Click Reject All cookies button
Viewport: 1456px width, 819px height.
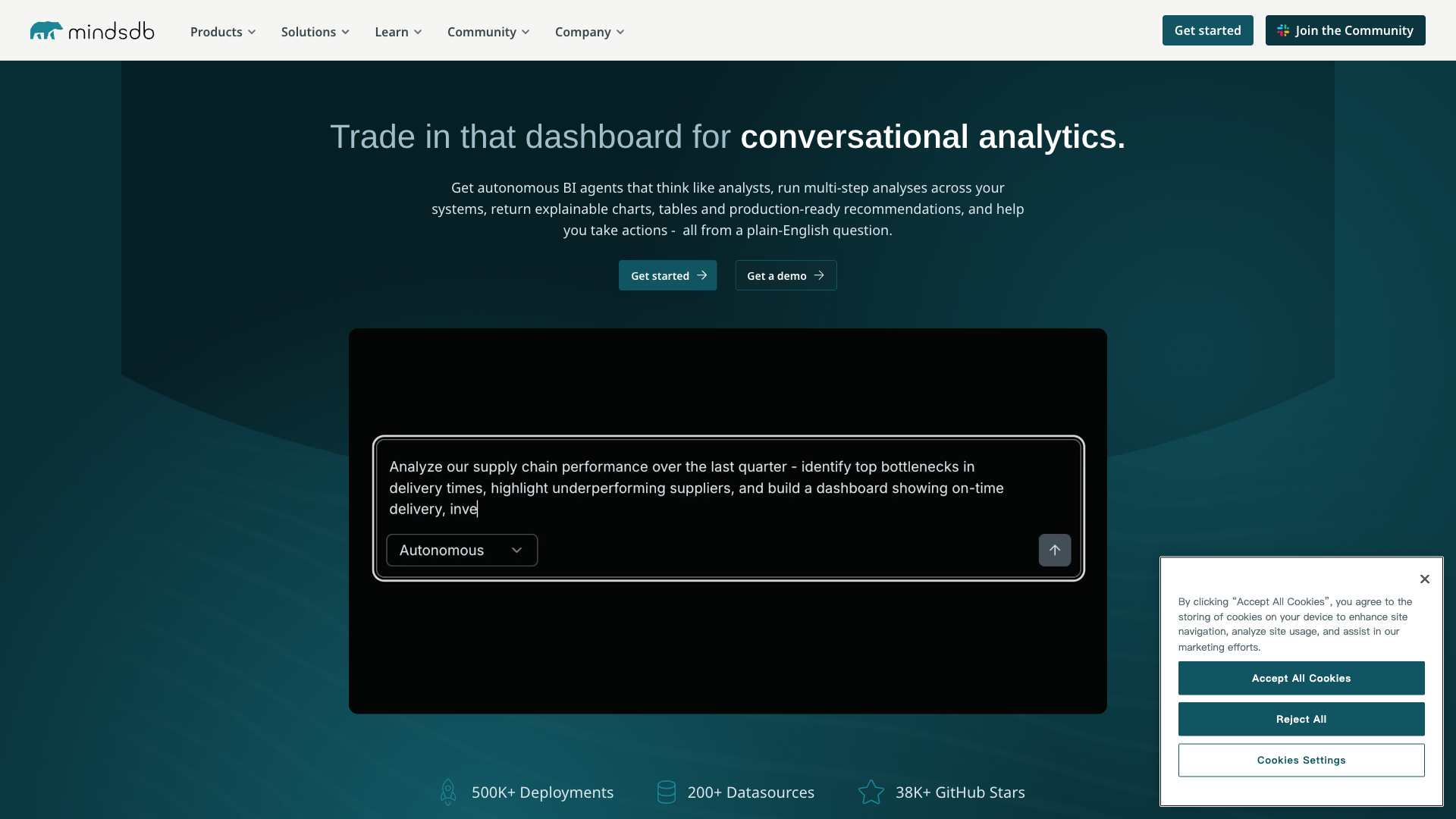[x=1301, y=719]
